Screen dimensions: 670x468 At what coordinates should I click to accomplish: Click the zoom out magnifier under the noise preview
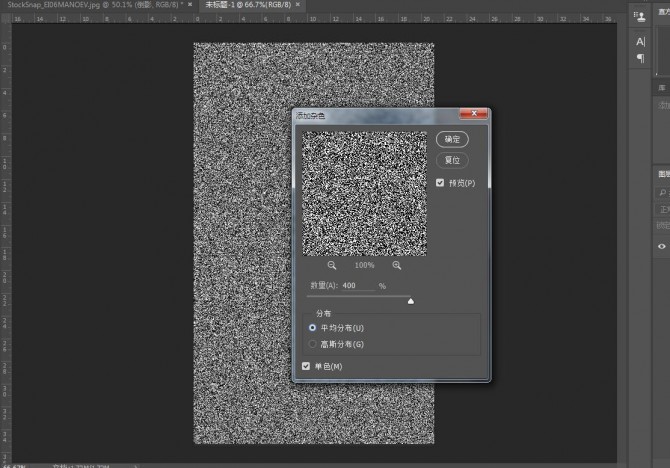(x=332, y=266)
